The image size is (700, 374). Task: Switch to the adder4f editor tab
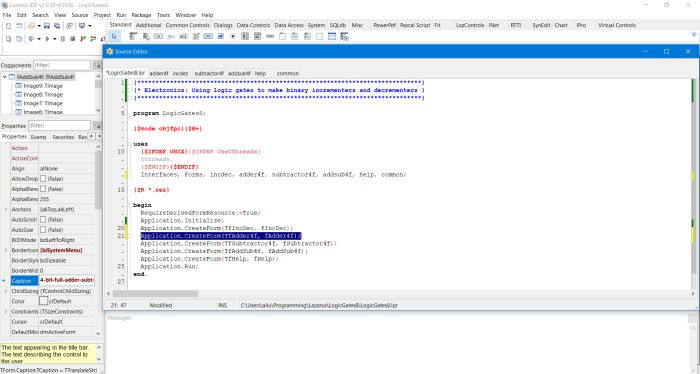tap(159, 73)
